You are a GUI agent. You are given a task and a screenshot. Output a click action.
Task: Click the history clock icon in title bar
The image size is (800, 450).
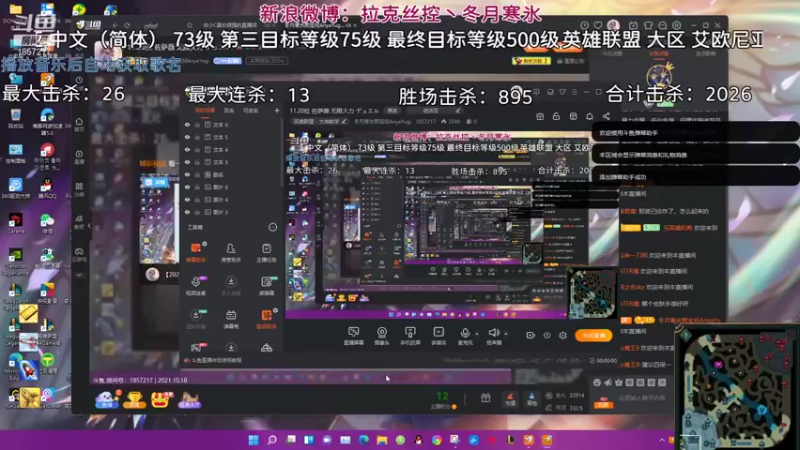584,25
